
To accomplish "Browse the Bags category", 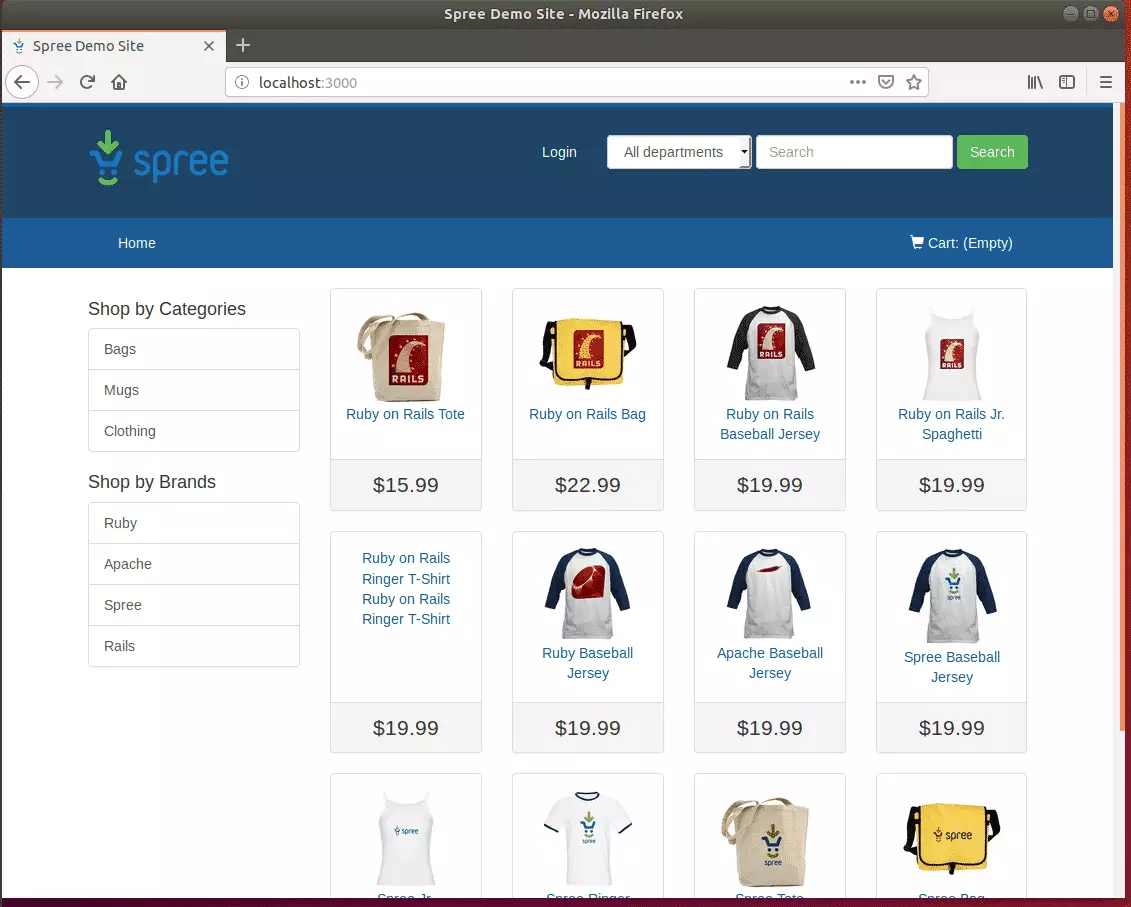I will click(193, 349).
